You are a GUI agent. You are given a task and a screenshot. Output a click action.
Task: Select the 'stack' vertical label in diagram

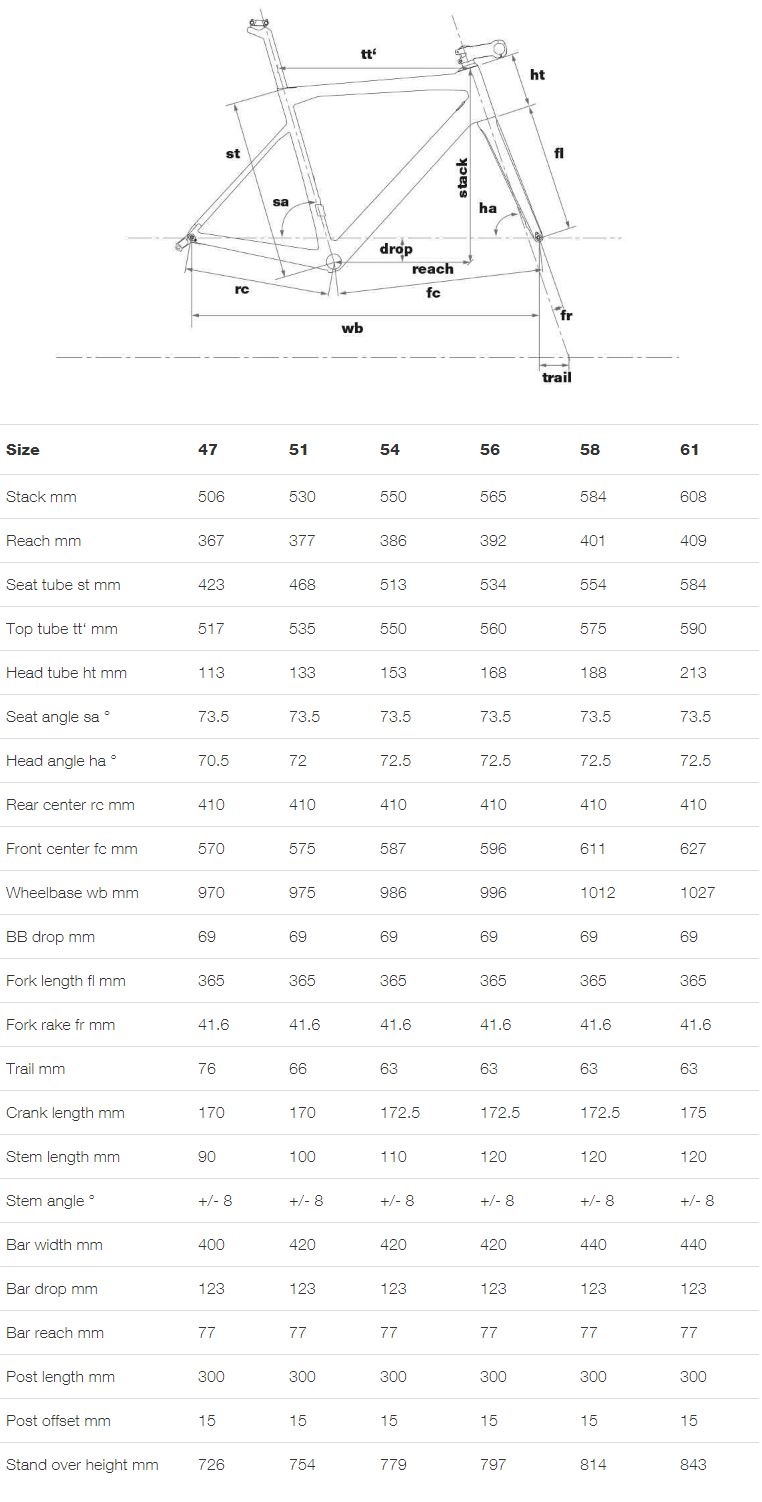[462, 178]
